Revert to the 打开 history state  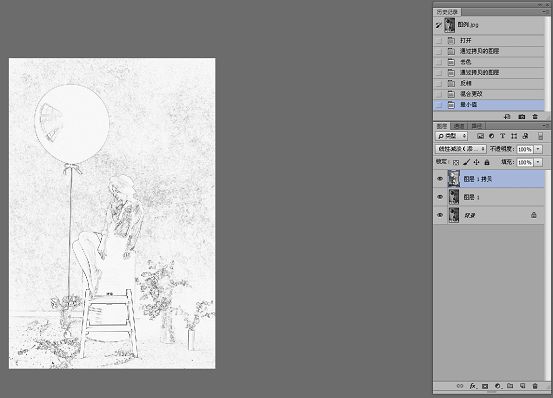point(488,41)
